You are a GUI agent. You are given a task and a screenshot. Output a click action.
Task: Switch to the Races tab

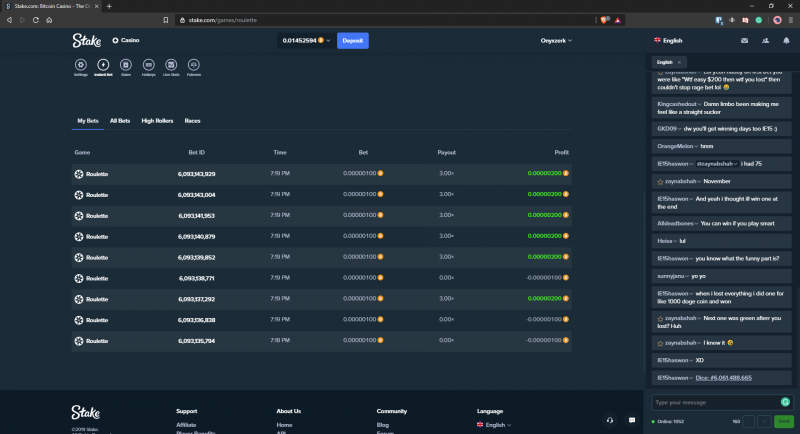(192, 121)
